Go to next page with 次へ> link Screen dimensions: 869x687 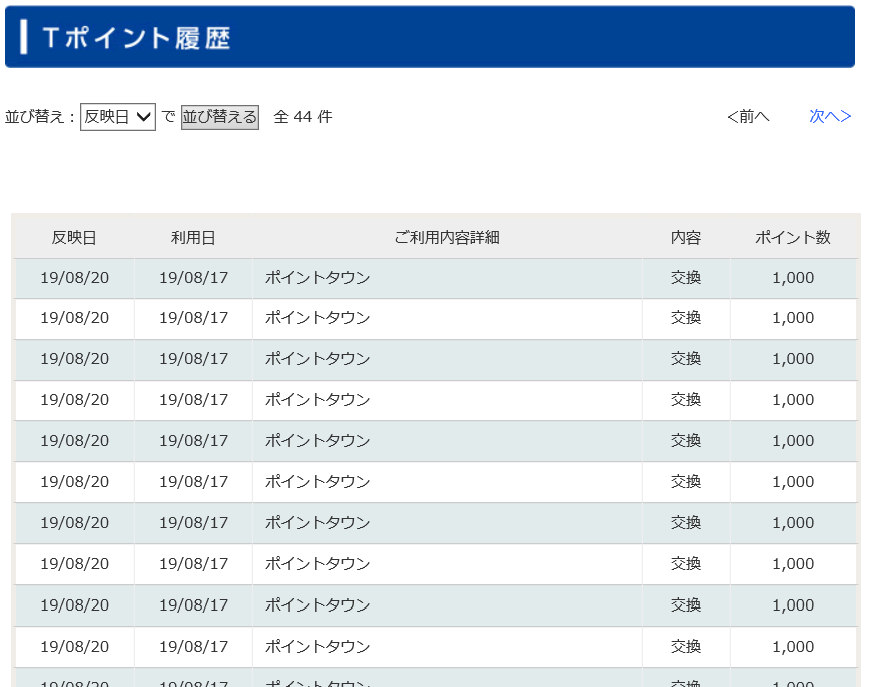(x=830, y=116)
